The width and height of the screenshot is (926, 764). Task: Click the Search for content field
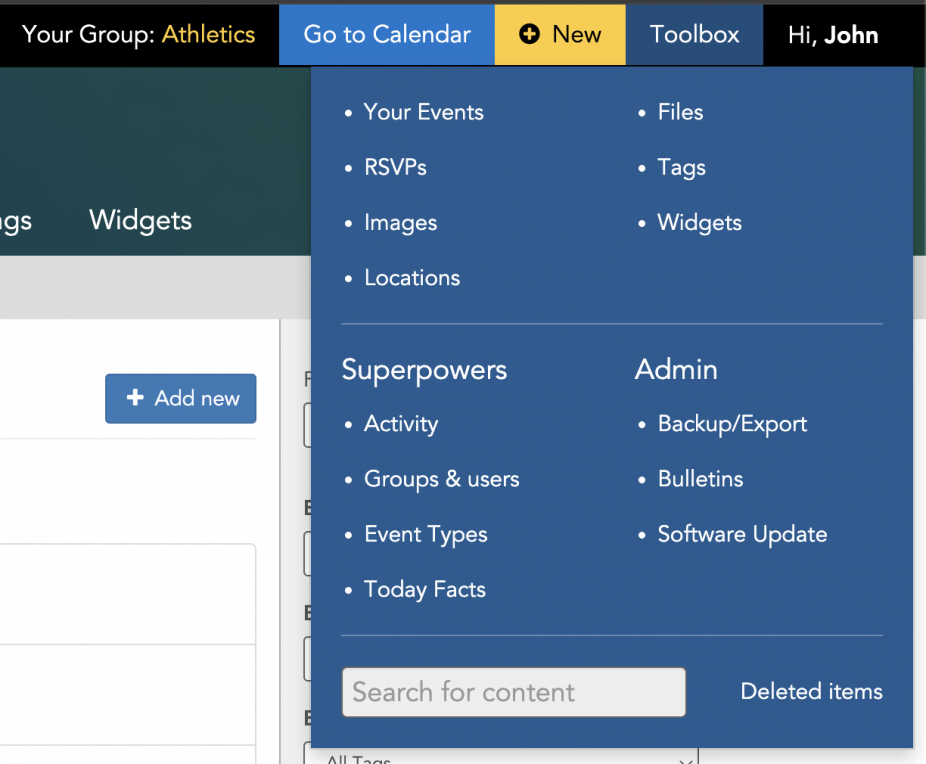[513, 692]
